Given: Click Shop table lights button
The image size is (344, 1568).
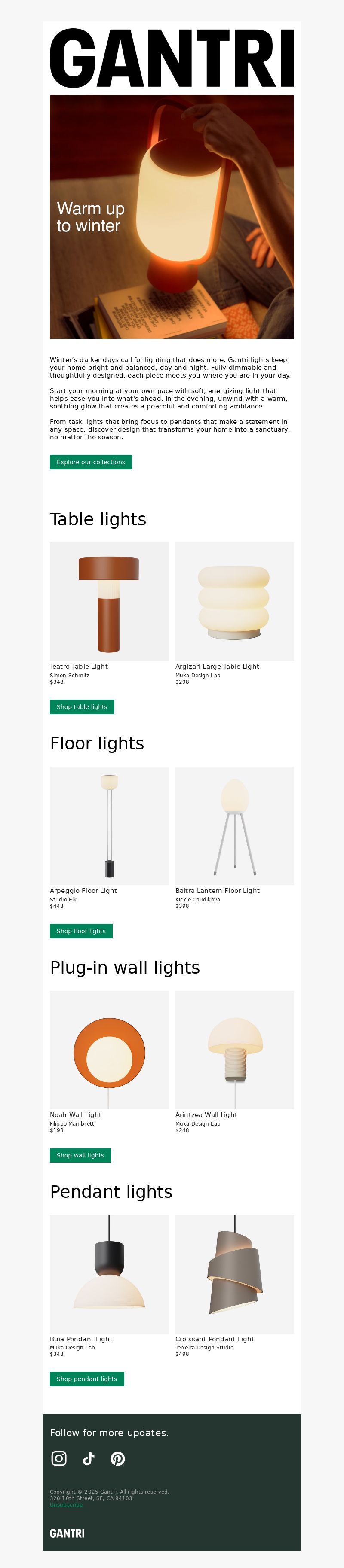Looking at the screenshot, I should [x=82, y=707].
